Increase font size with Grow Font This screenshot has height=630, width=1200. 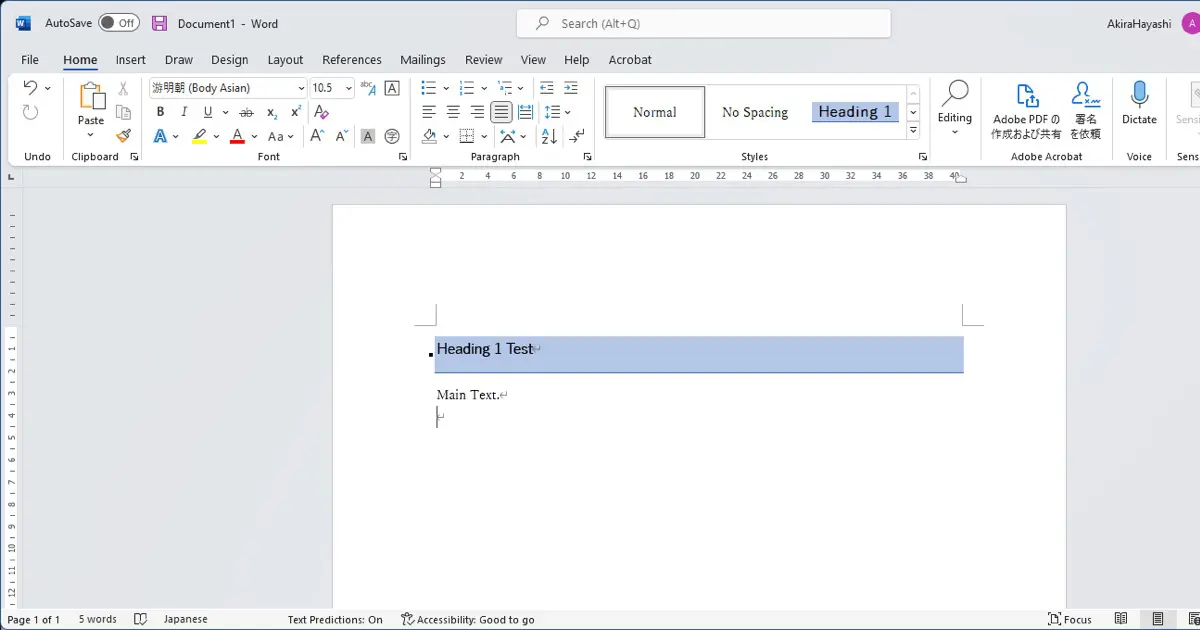[318, 136]
